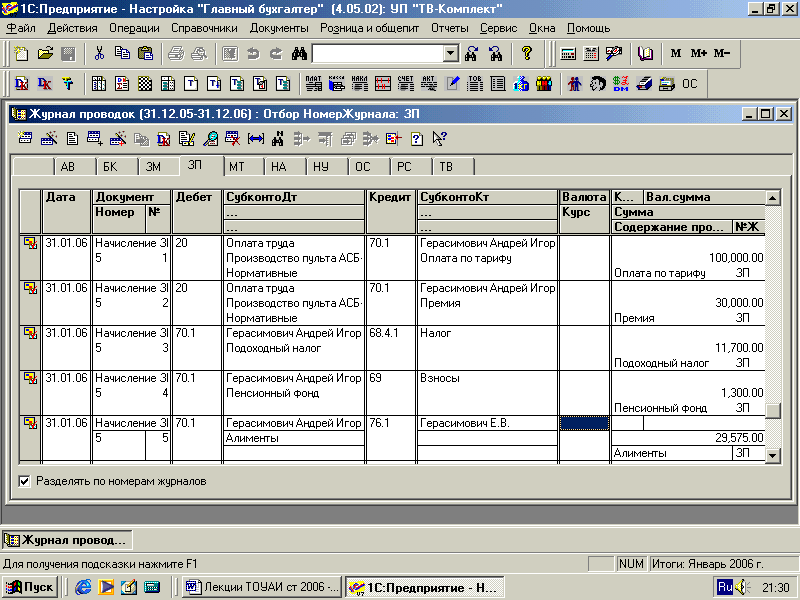Image resolution: width=800 pixels, height=600 pixels.
Task: Click the scroll up arrow of journal table
Action: point(773,197)
